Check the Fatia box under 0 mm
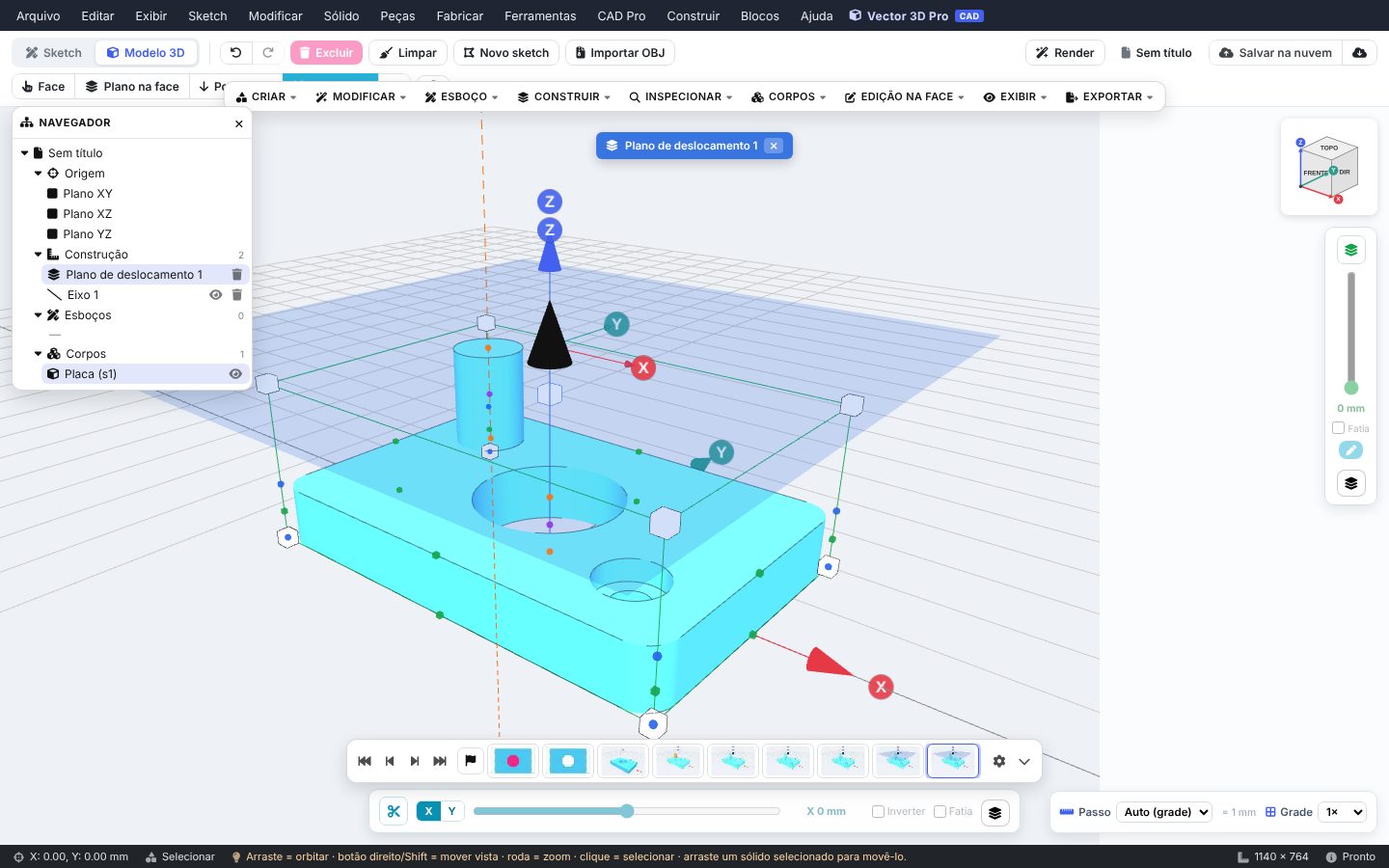The image size is (1389, 868). click(1338, 428)
